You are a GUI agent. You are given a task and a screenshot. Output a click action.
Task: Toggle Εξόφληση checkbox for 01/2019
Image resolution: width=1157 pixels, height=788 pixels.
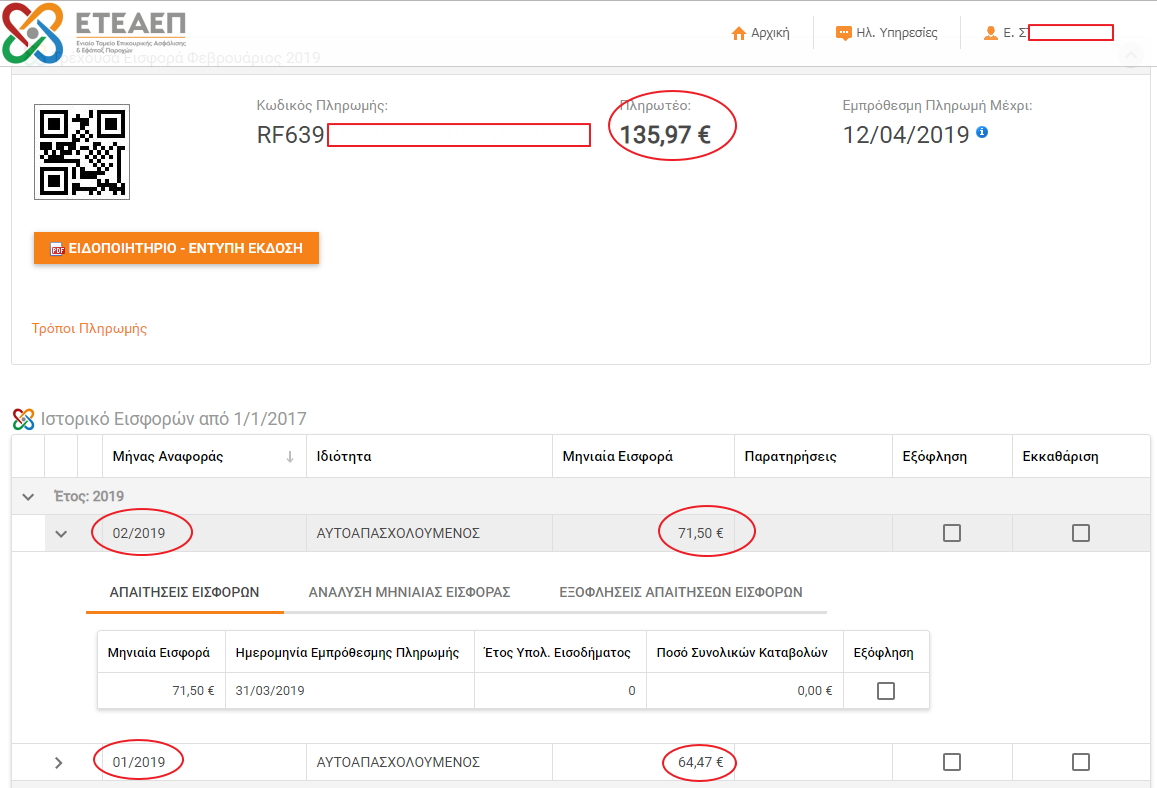[952, 761]
